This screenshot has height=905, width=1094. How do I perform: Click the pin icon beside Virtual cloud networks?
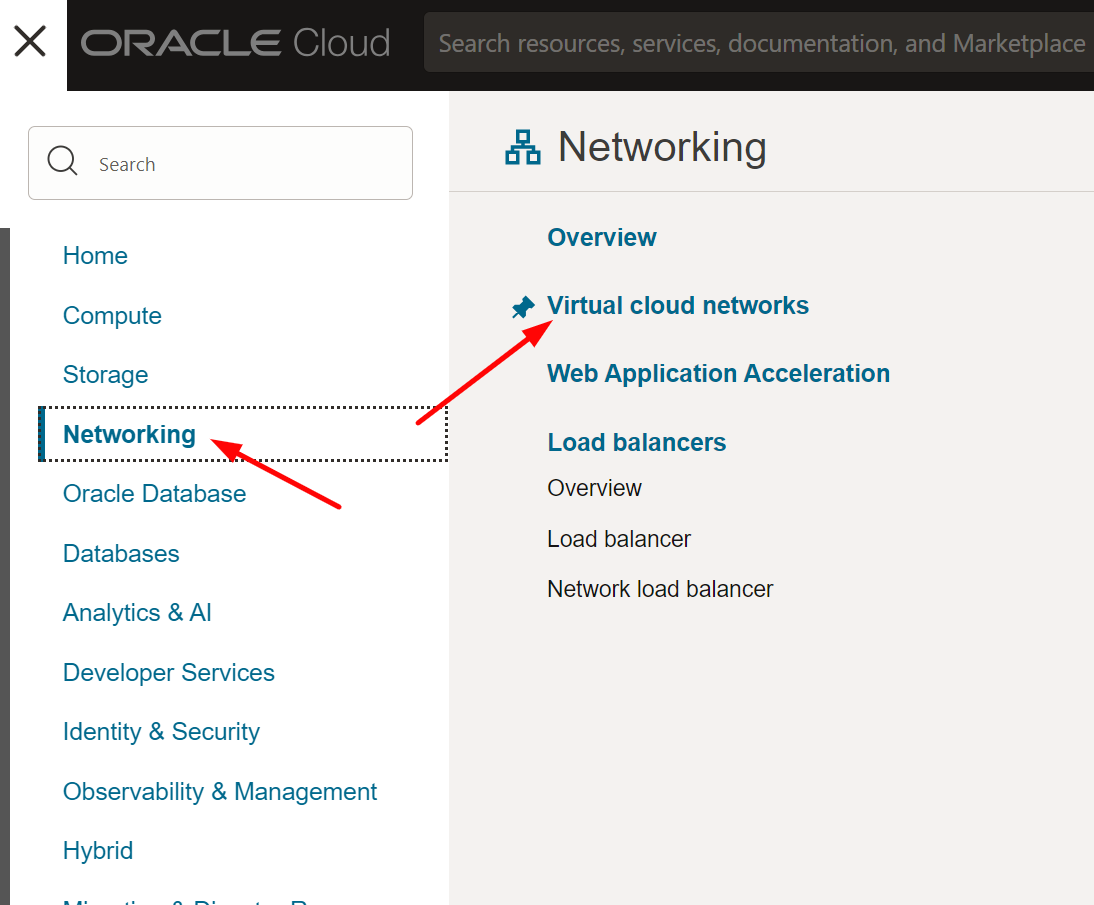coord(523,307)
